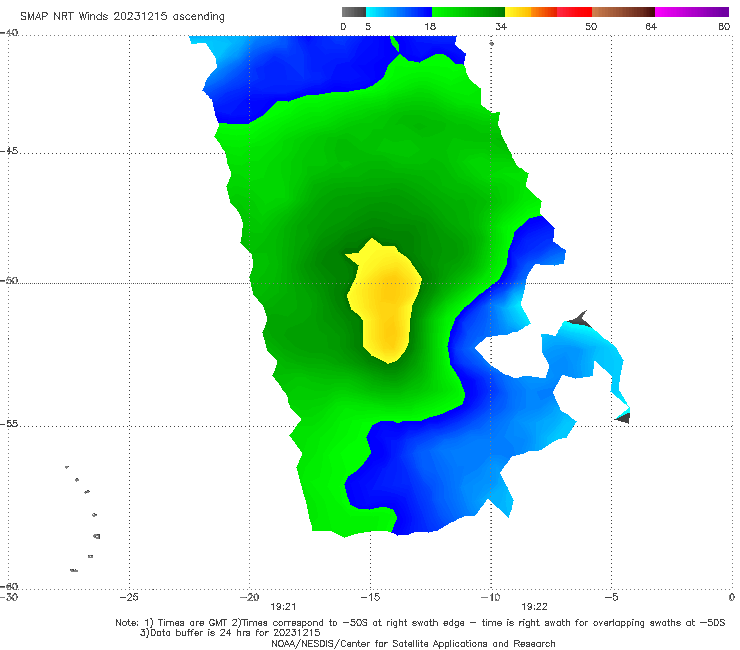This screenshot has height=650, width=740.
Task: Click the title 'SMAP NRT Winds 20231215 ascending'
Action: [122, 16]
